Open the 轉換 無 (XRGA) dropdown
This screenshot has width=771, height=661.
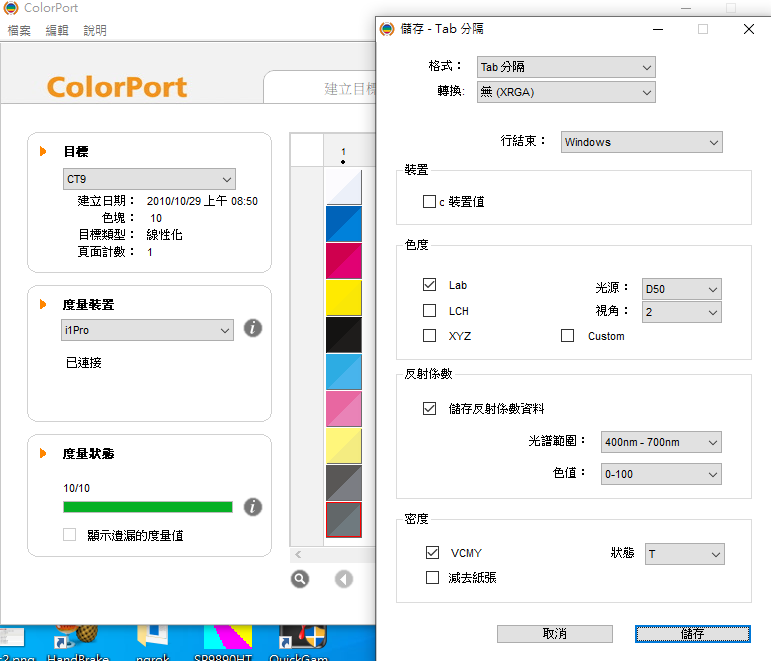566,92
